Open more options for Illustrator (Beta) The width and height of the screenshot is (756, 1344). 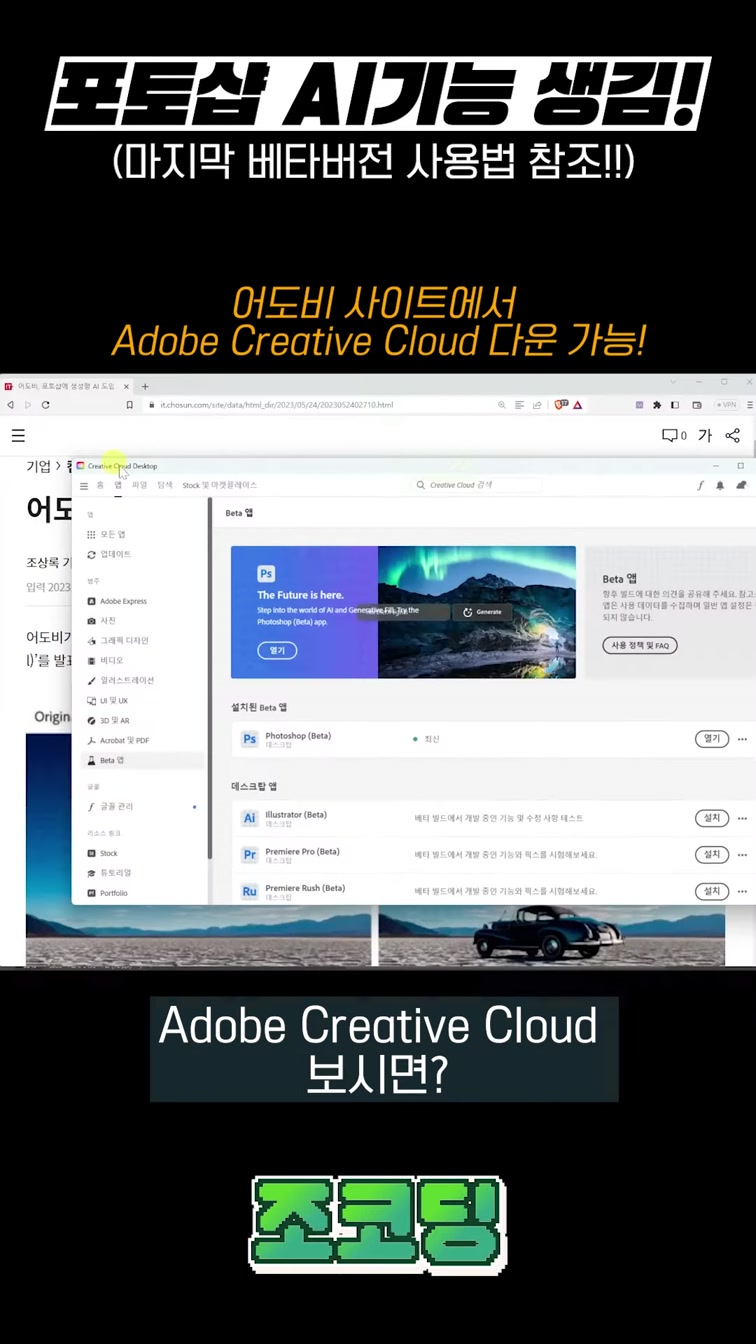[742, 818]
